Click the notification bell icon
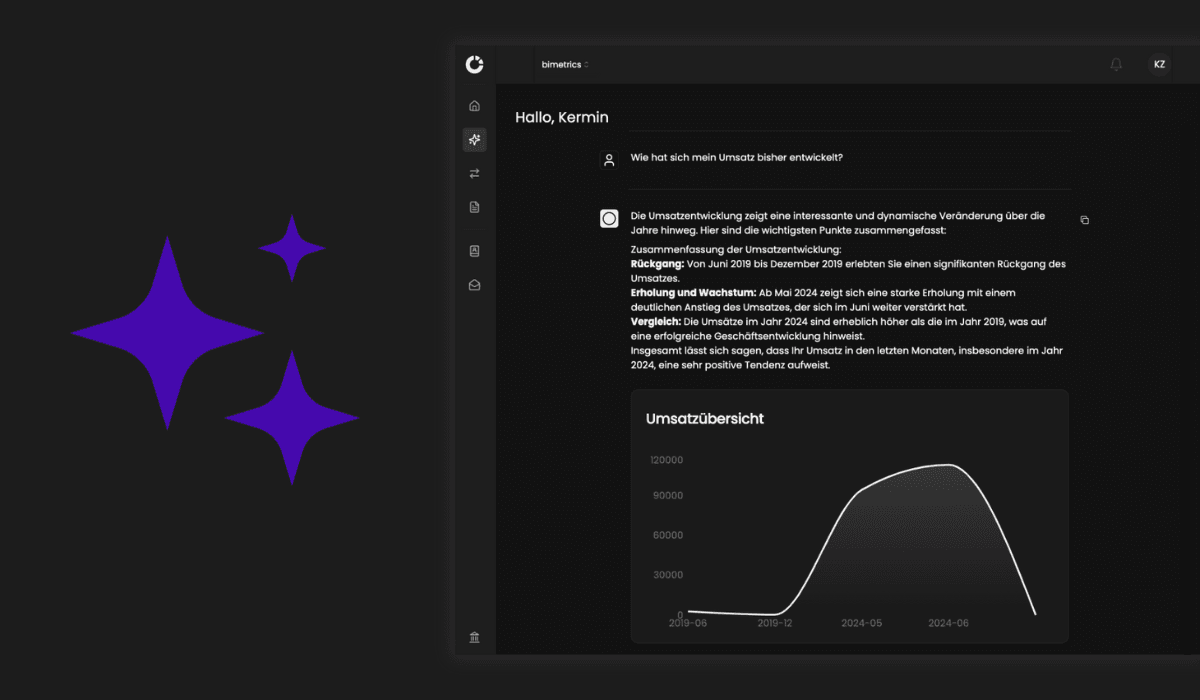 1116,65
